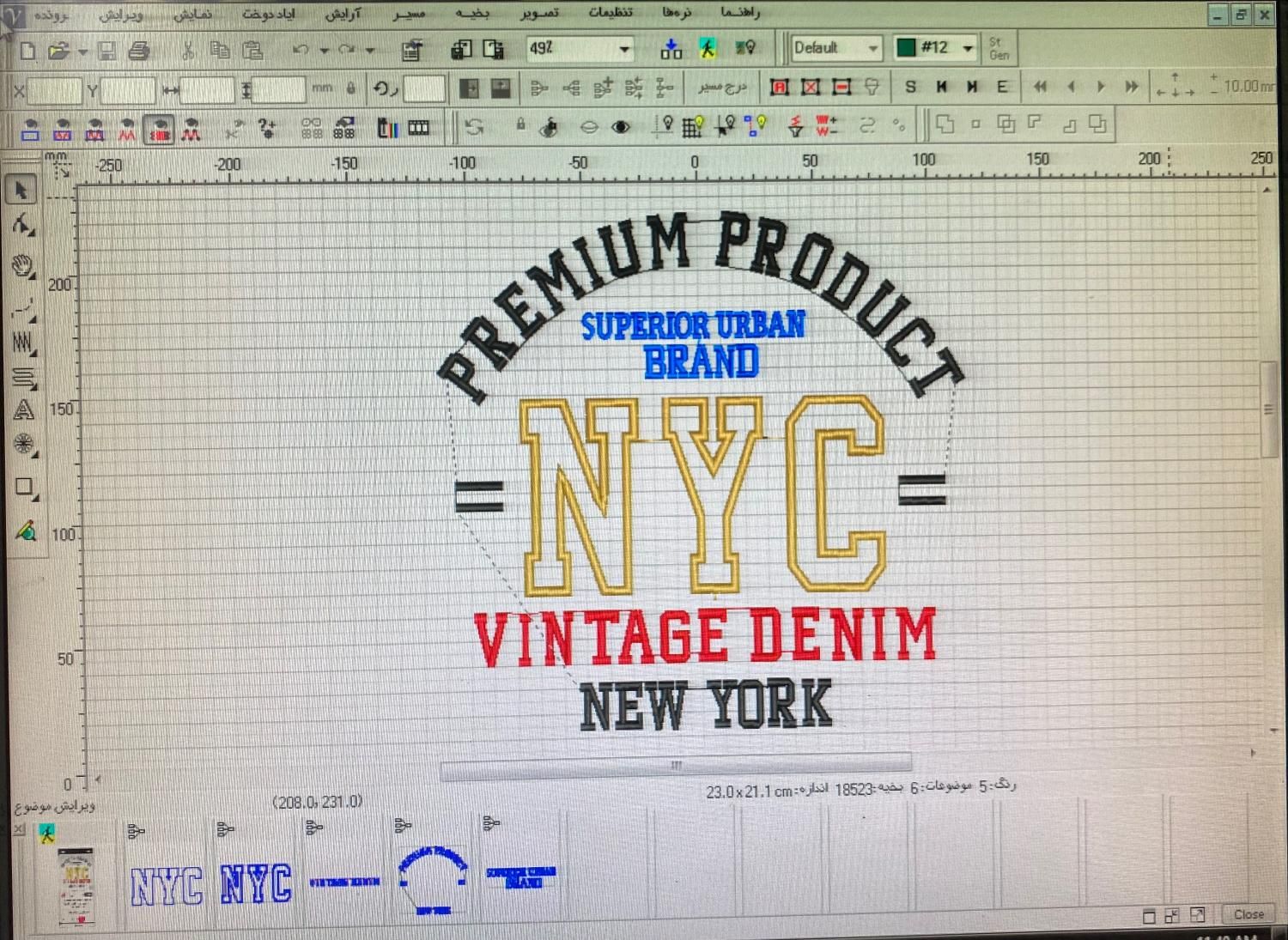
Task: Step one stitch forward arrow
Action: click(x=1101, y=86)
